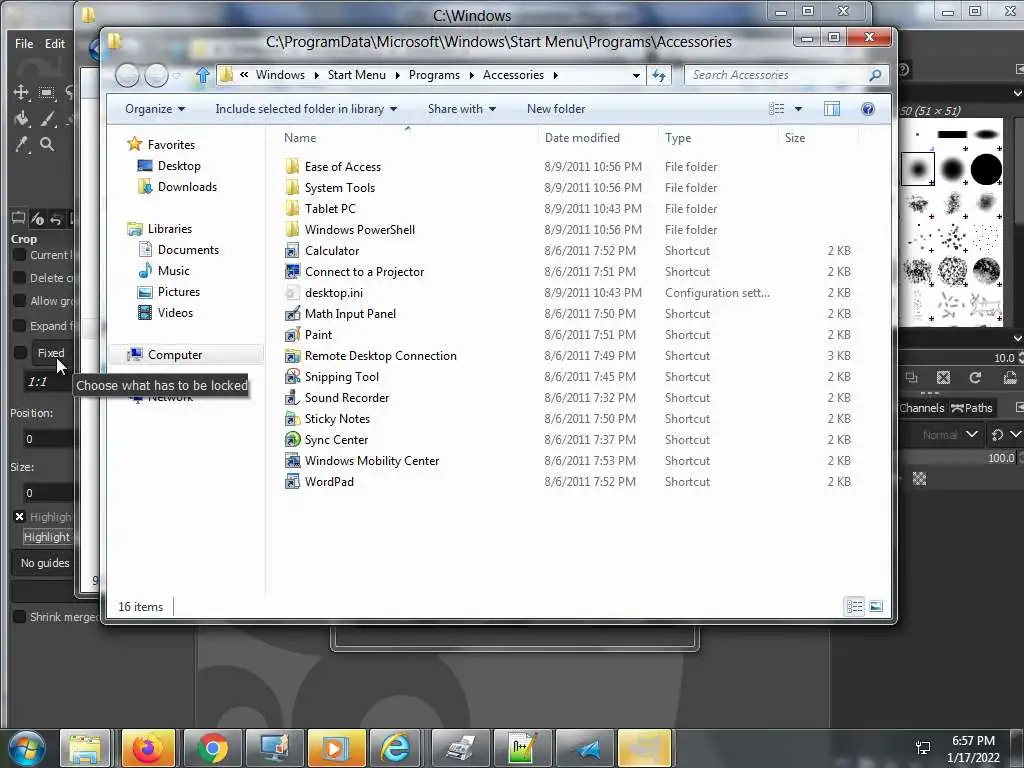Go up one folder with blue arrow
This screenshot has height=768, width=1024.
202,75
